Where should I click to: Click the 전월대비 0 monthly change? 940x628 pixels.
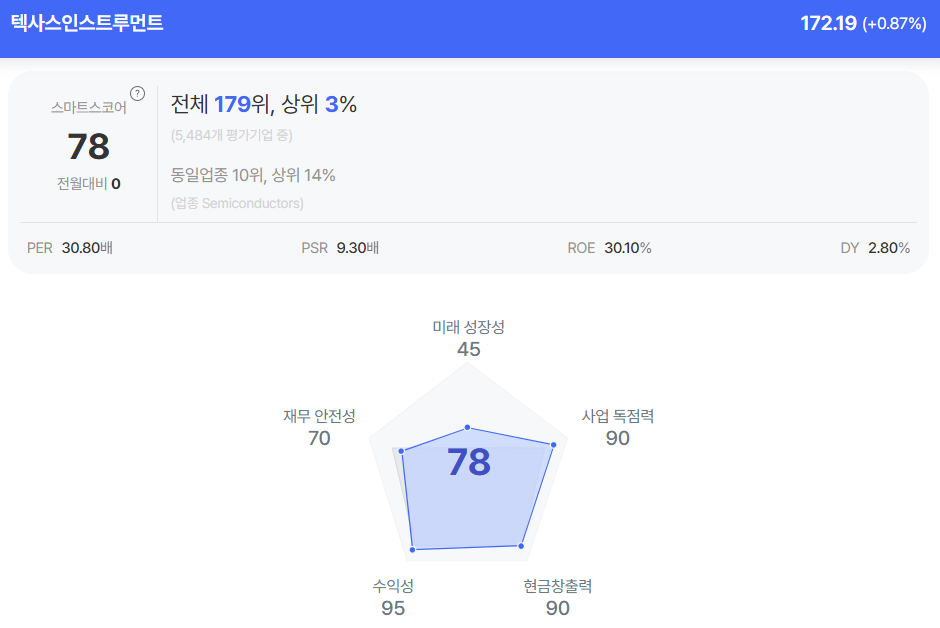click(x=88, y=184)
